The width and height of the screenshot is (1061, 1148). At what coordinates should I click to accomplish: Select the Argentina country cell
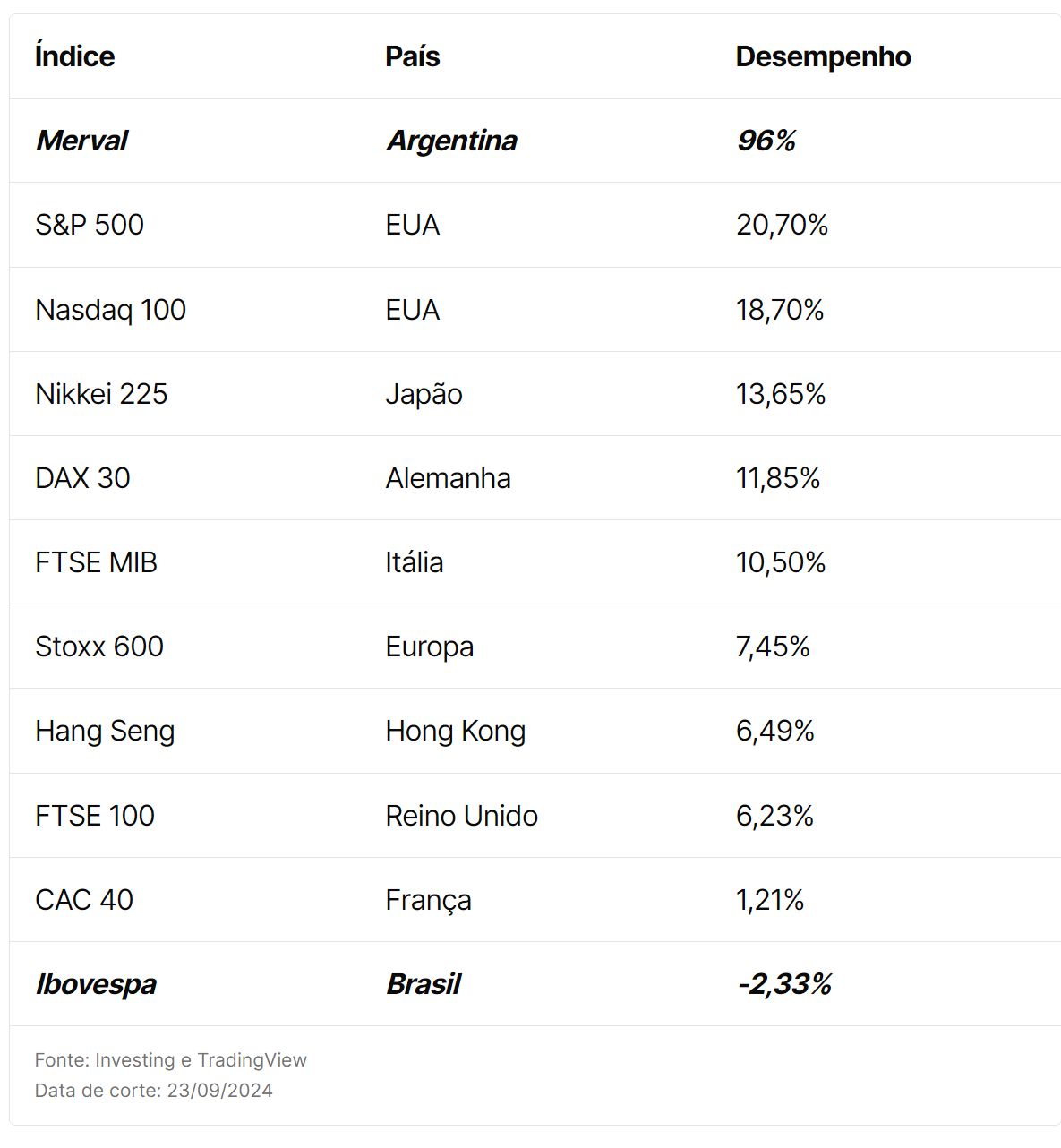tap(451, 141)
